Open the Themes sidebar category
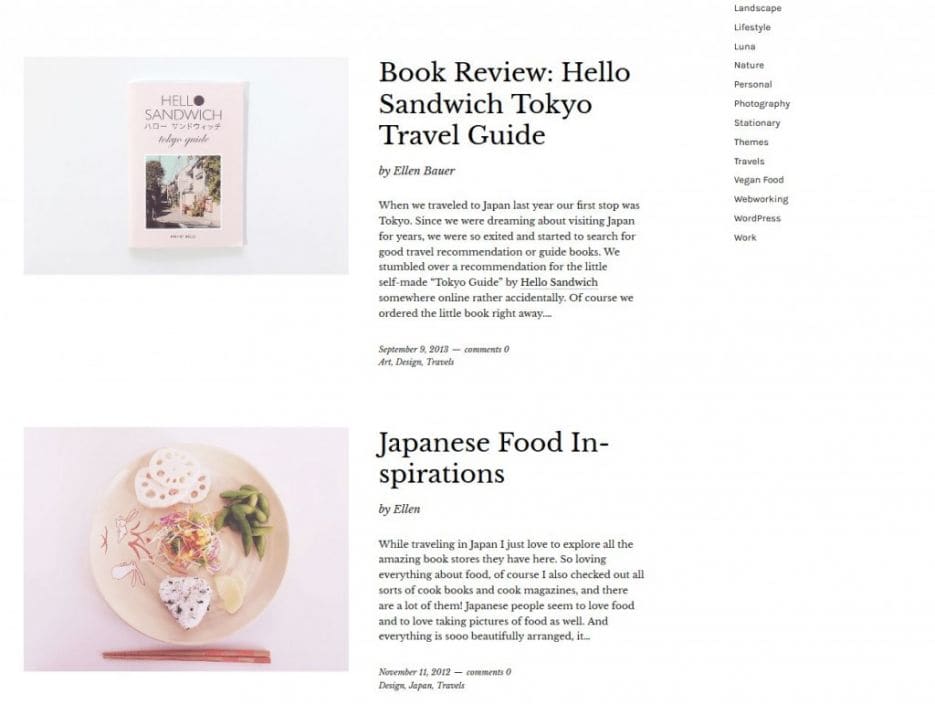 click(751, 142)
